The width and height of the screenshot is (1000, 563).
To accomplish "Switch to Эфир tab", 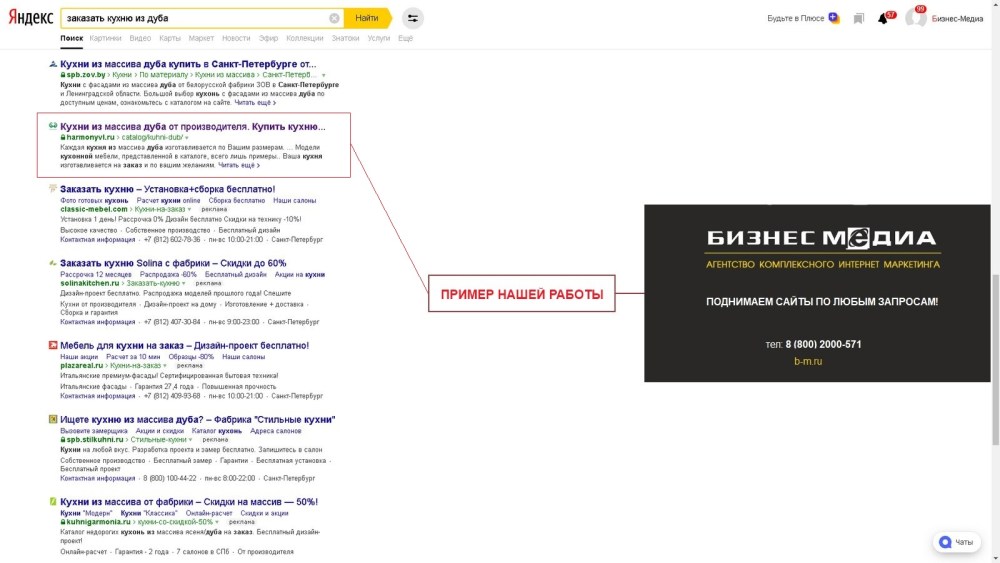I will 268,38.
